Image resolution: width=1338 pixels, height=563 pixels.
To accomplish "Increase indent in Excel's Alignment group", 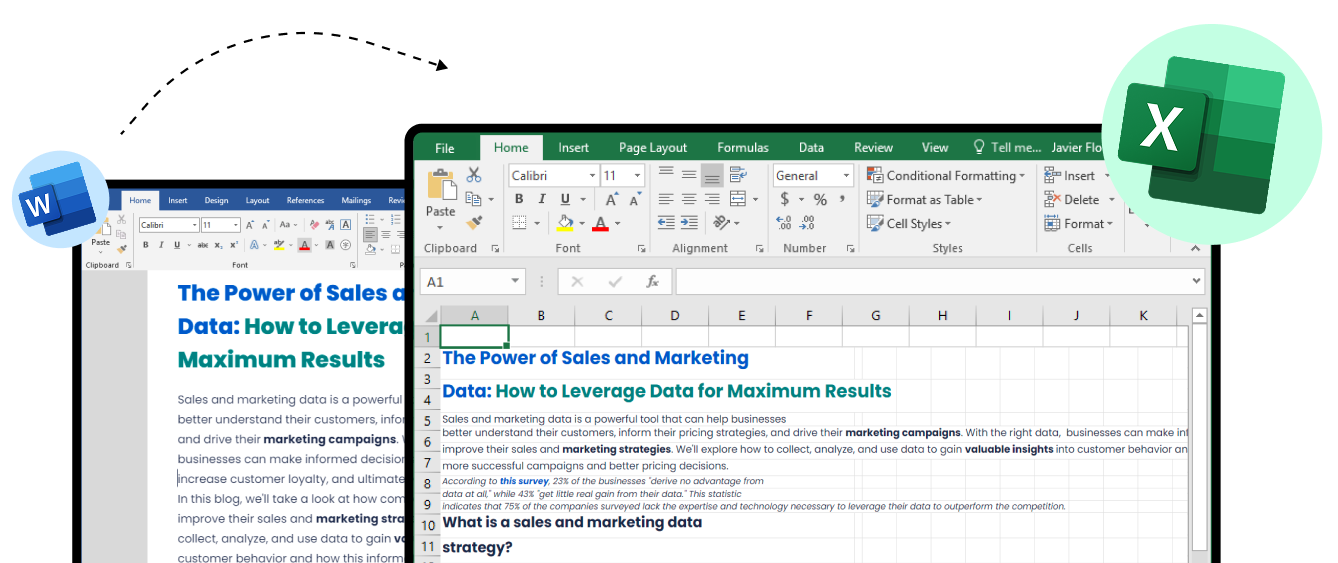I will [x=689, y=223].
